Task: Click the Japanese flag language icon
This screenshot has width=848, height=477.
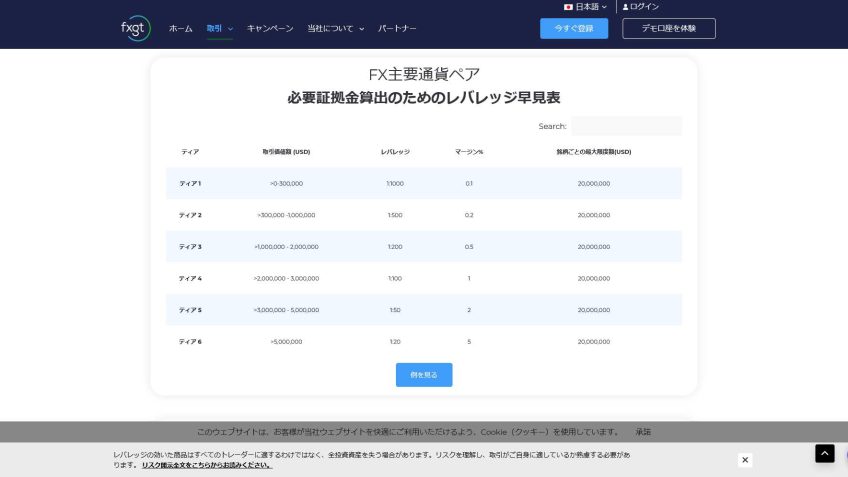Action: [568, 7]
